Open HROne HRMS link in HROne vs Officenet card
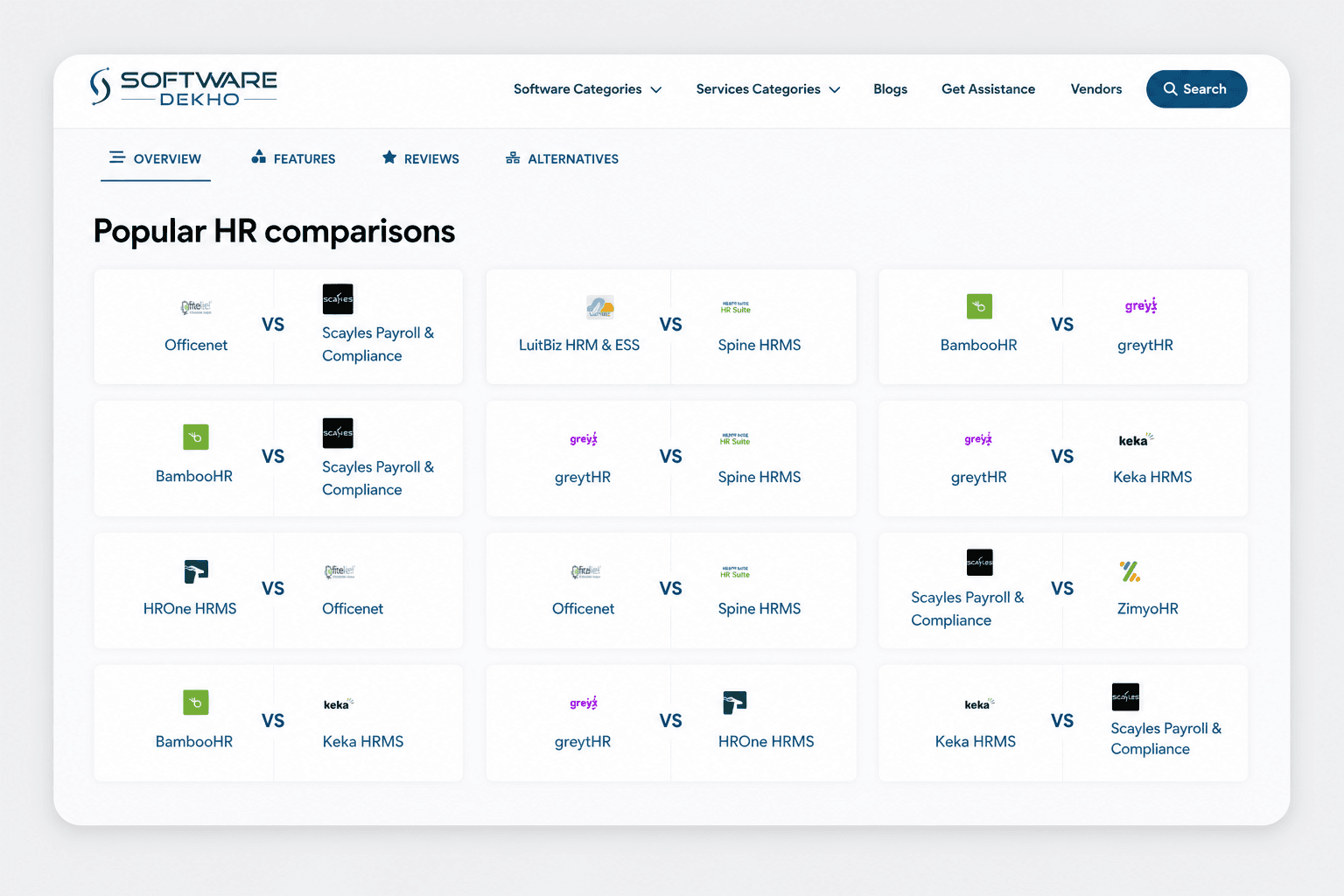Viewport: 1344px width, 896px height. pyautogui.click(x=190, y=608)
